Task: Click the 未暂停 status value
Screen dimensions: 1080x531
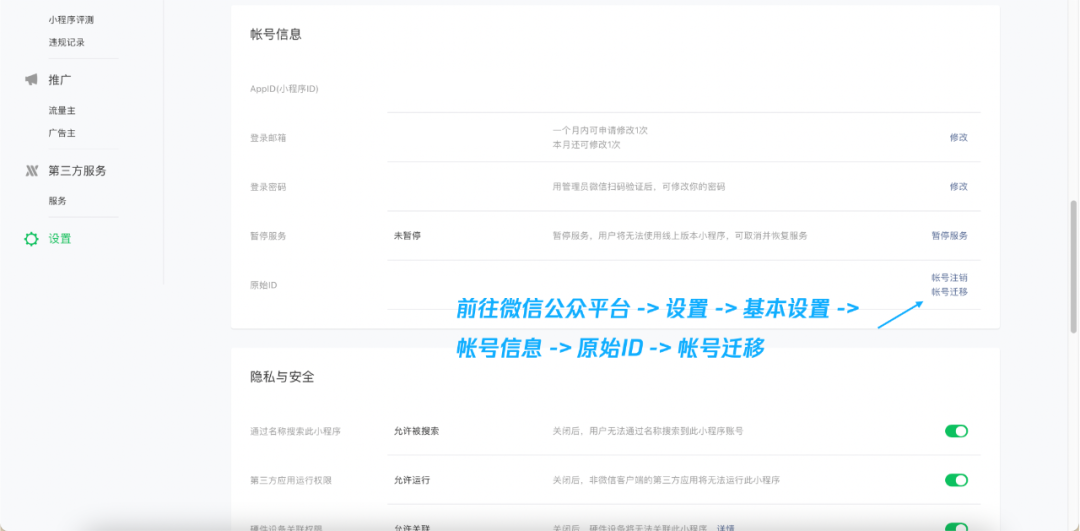Action: pos(407,236)
